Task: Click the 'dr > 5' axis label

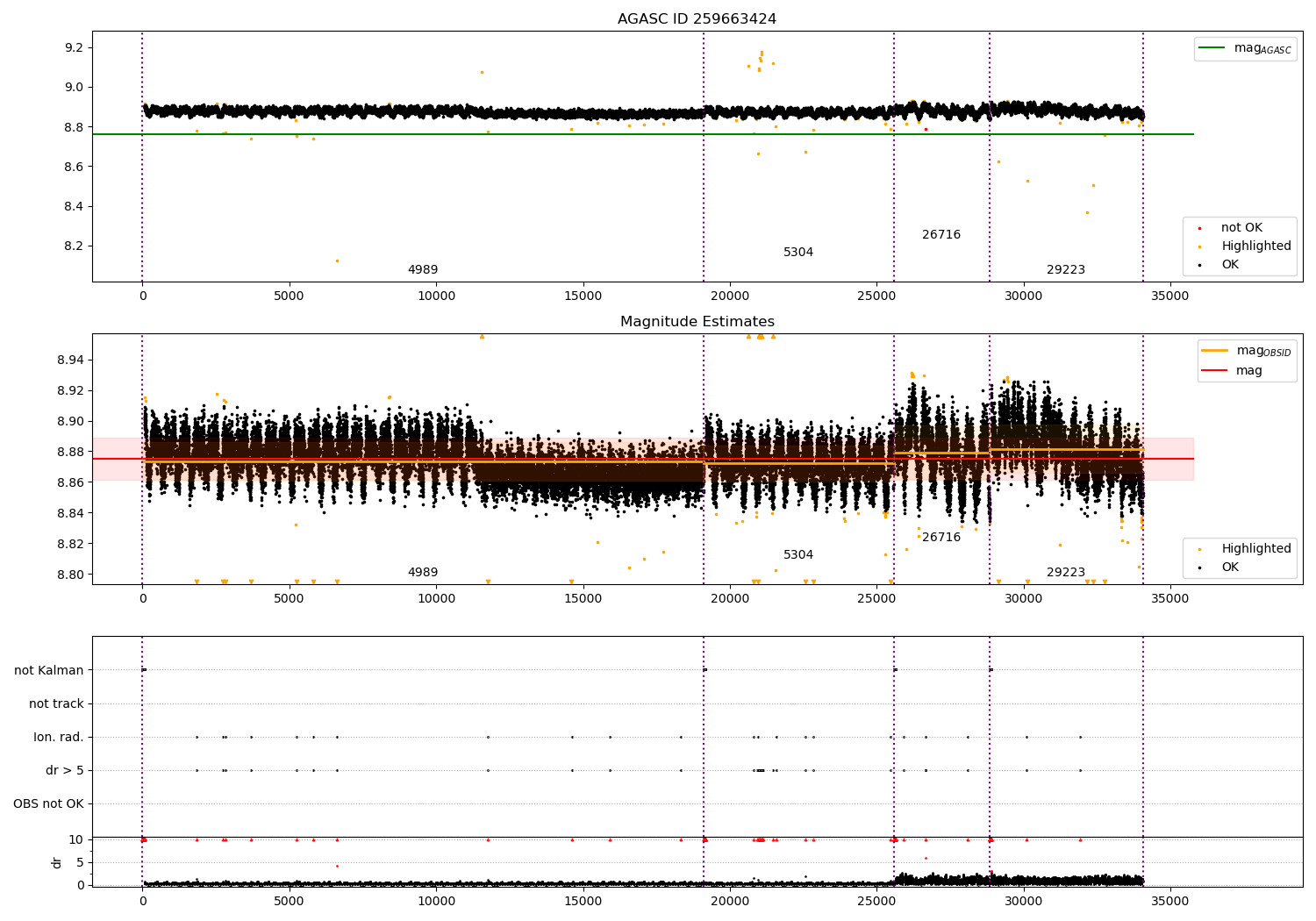Action: [65, 771]
